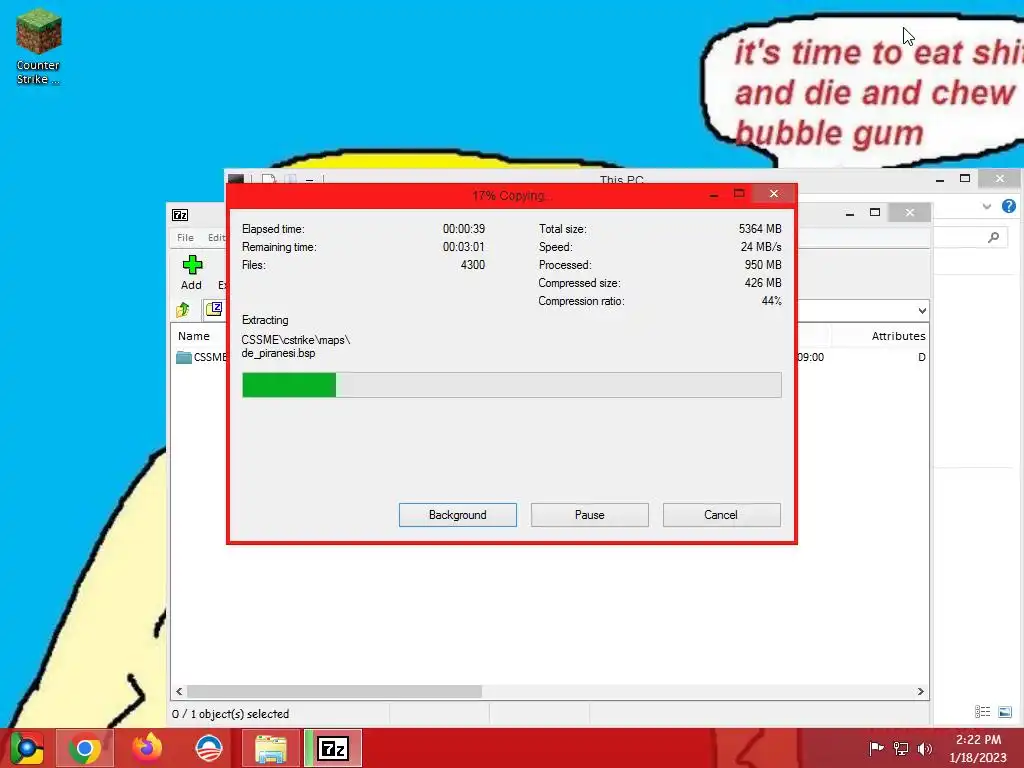The image size is (1024, 768).
Task: Open network status icon in tray
Action: (901, 748)
